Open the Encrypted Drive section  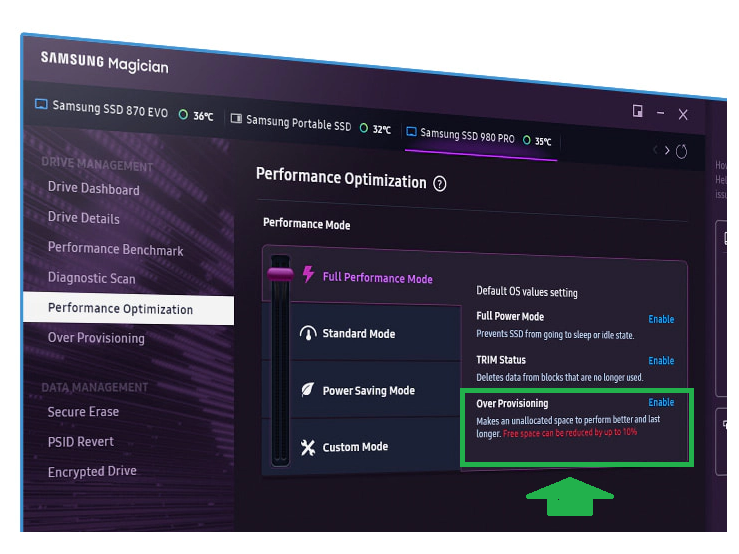[x=92, y=471]
